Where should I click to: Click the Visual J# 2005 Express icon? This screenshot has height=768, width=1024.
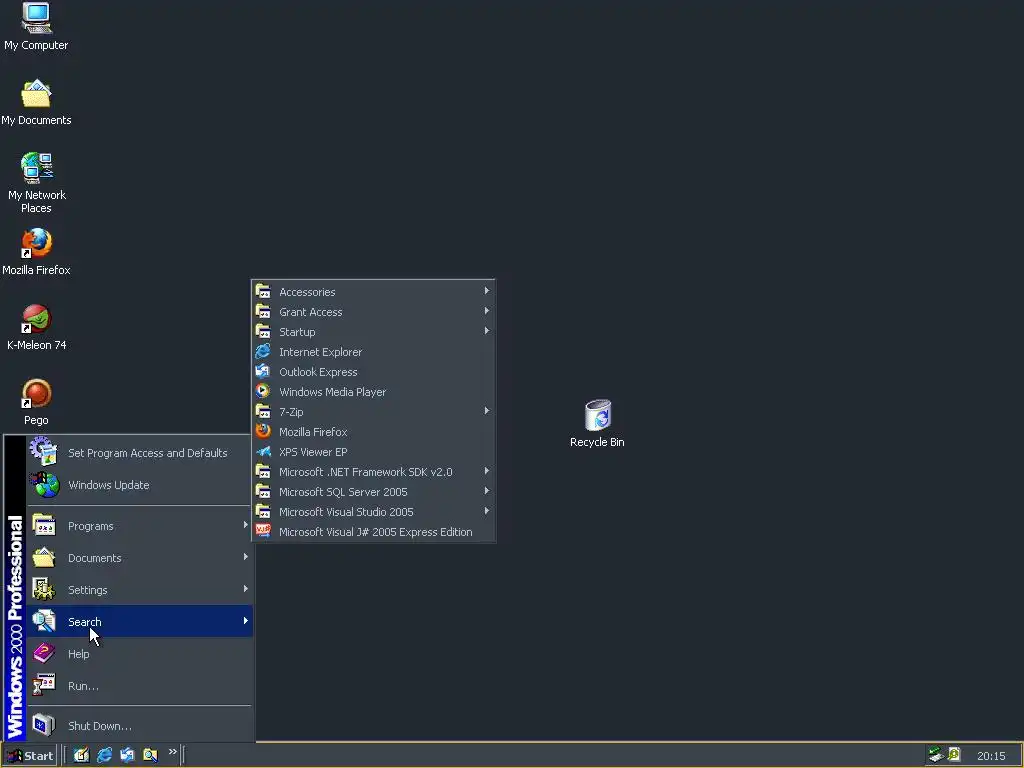click(x=263, y=531)
